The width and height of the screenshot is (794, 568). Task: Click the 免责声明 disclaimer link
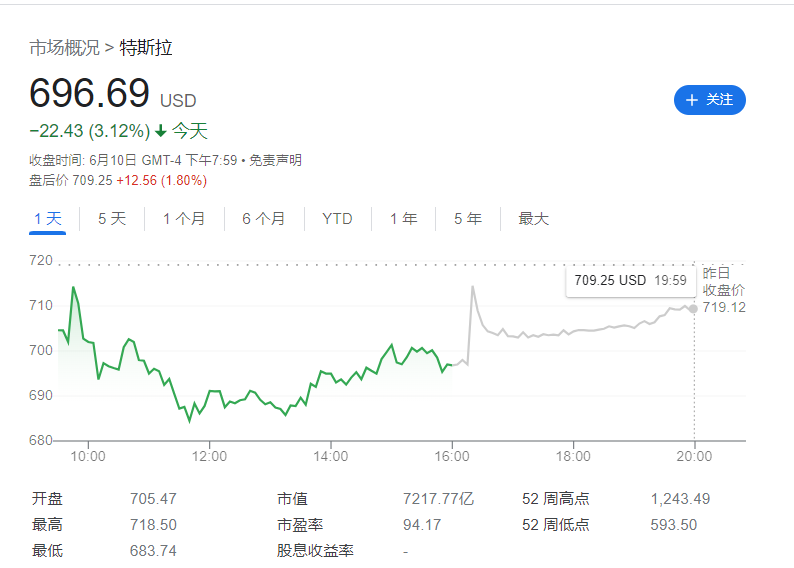(275, 160)
